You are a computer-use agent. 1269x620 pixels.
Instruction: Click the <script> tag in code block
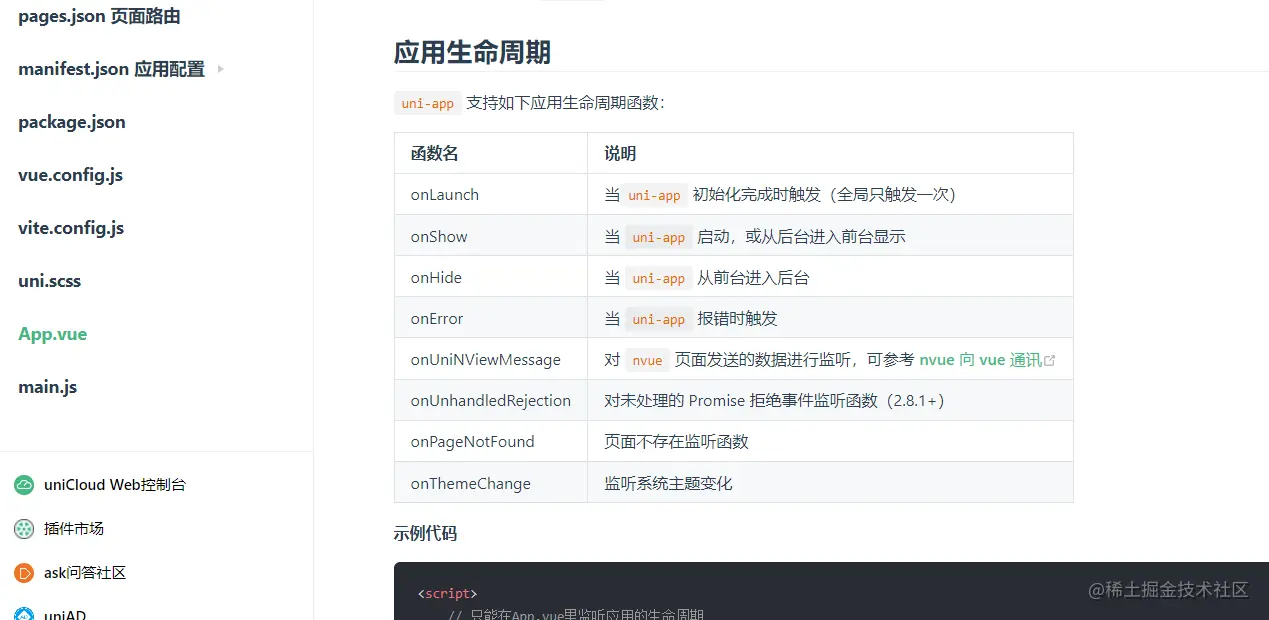click(448, 593)
